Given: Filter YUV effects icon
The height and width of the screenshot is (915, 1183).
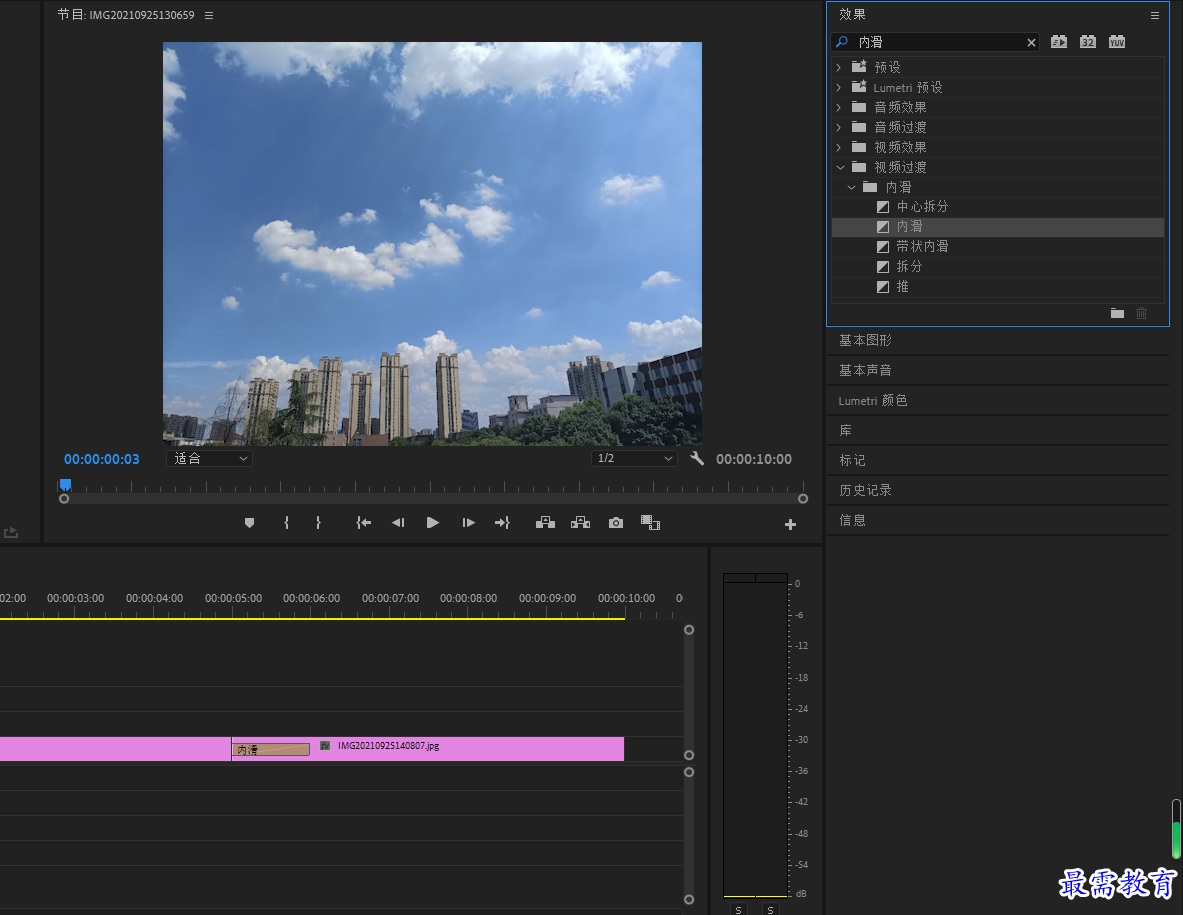Looking at the screenshot, I should tap(1117, 41).
